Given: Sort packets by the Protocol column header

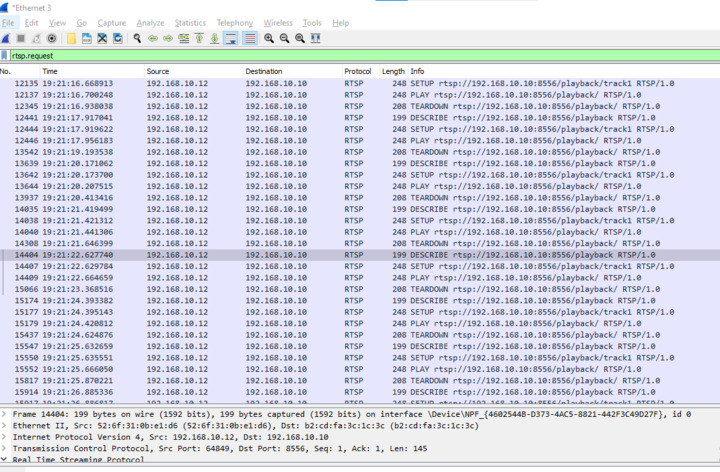Looking at the screenshot, I should [358, 72].
